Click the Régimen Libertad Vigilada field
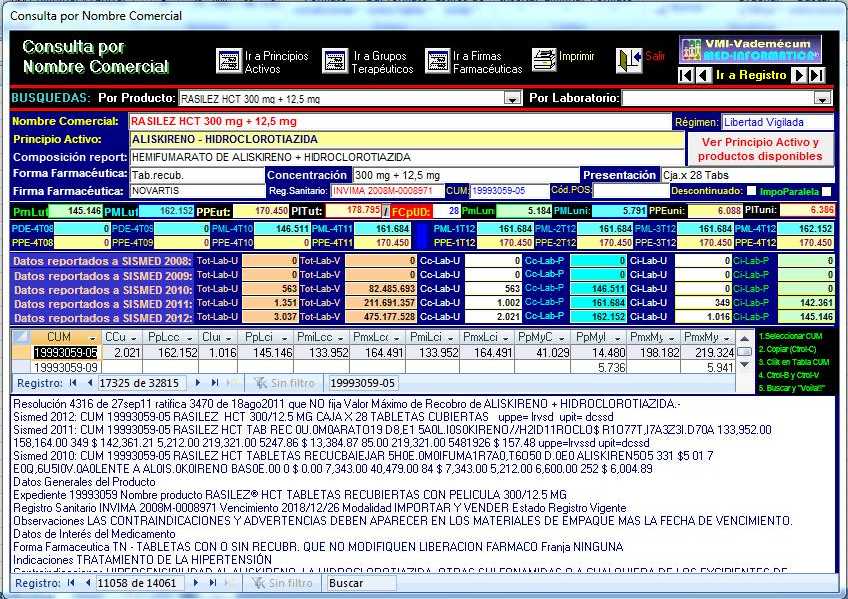Image resolution: width=848 pixels, height=599 pixels. coord(778,122)
